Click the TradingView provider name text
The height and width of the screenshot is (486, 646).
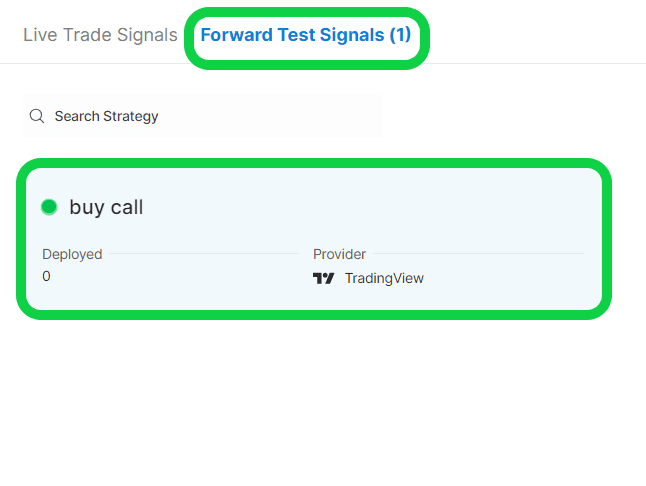coord(384,278)
